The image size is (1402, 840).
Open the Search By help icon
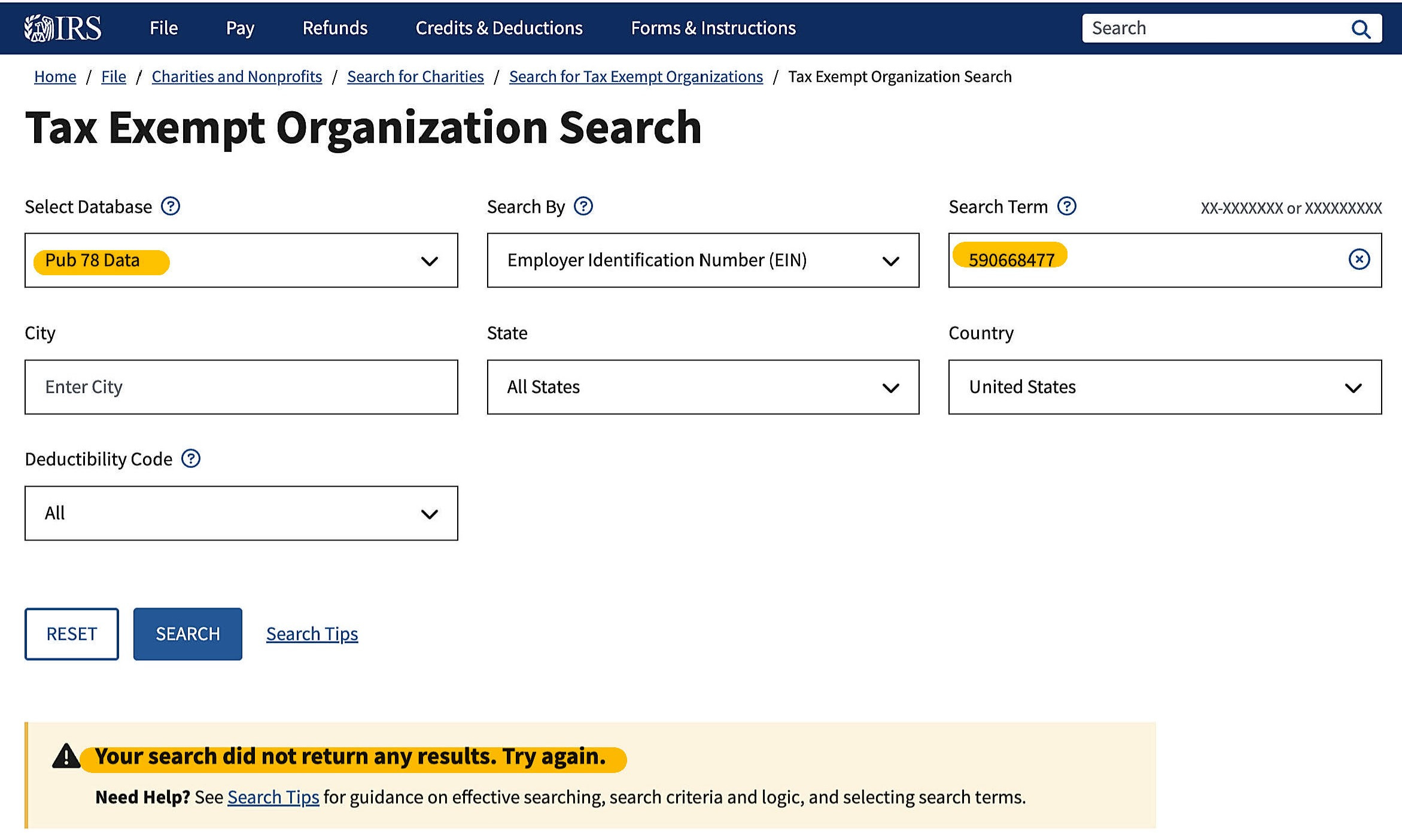coord(583,206)
